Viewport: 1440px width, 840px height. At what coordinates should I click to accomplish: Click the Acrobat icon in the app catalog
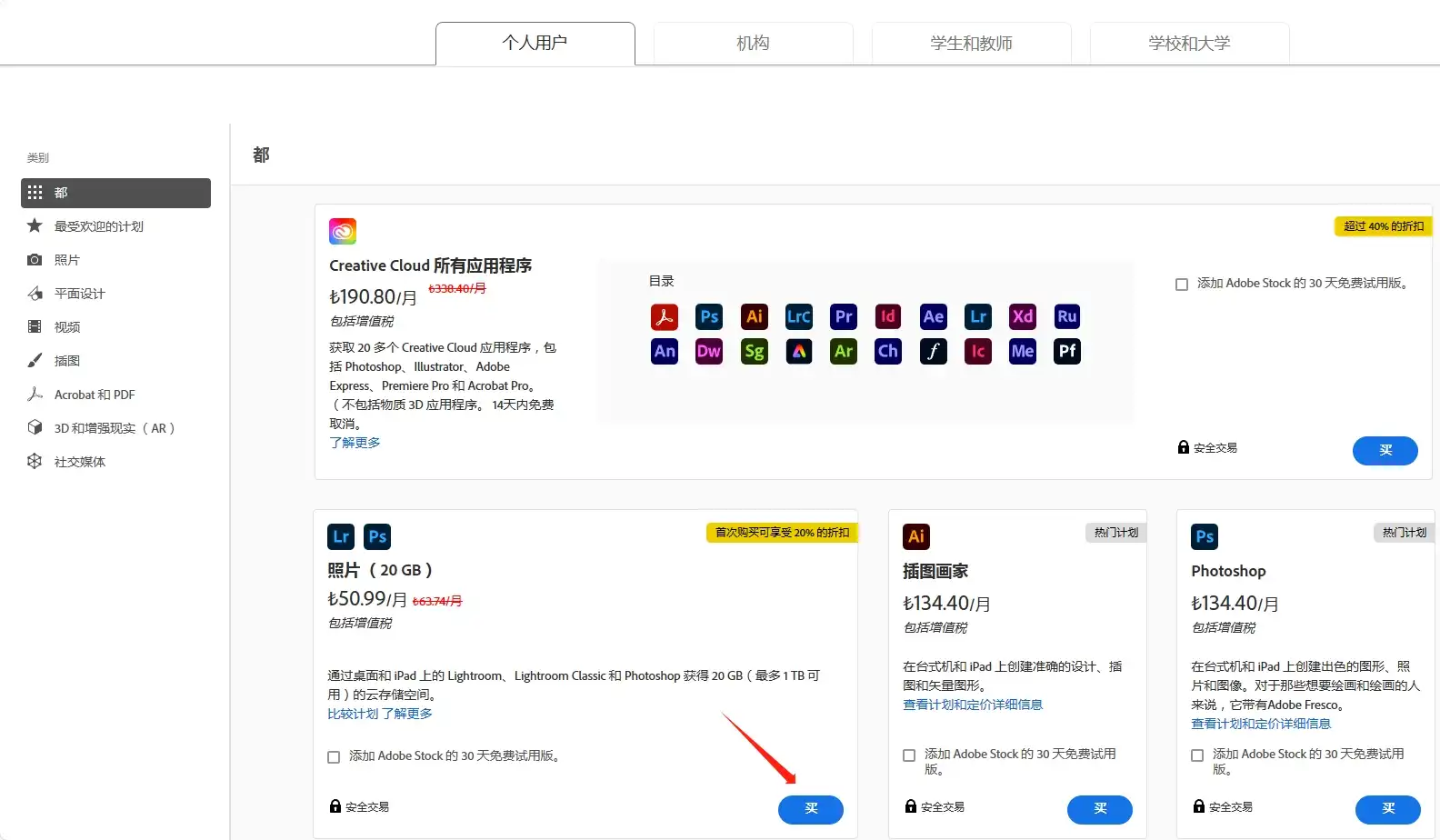click(x=665, y=316)
